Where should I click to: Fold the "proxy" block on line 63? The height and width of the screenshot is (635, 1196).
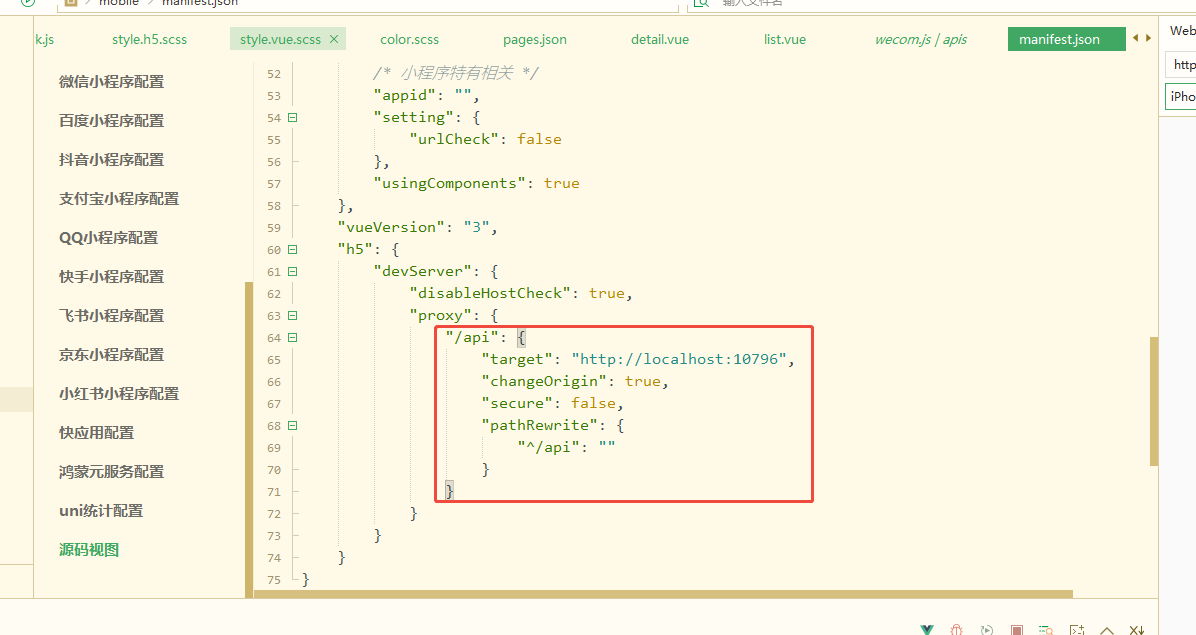point(293,315)
